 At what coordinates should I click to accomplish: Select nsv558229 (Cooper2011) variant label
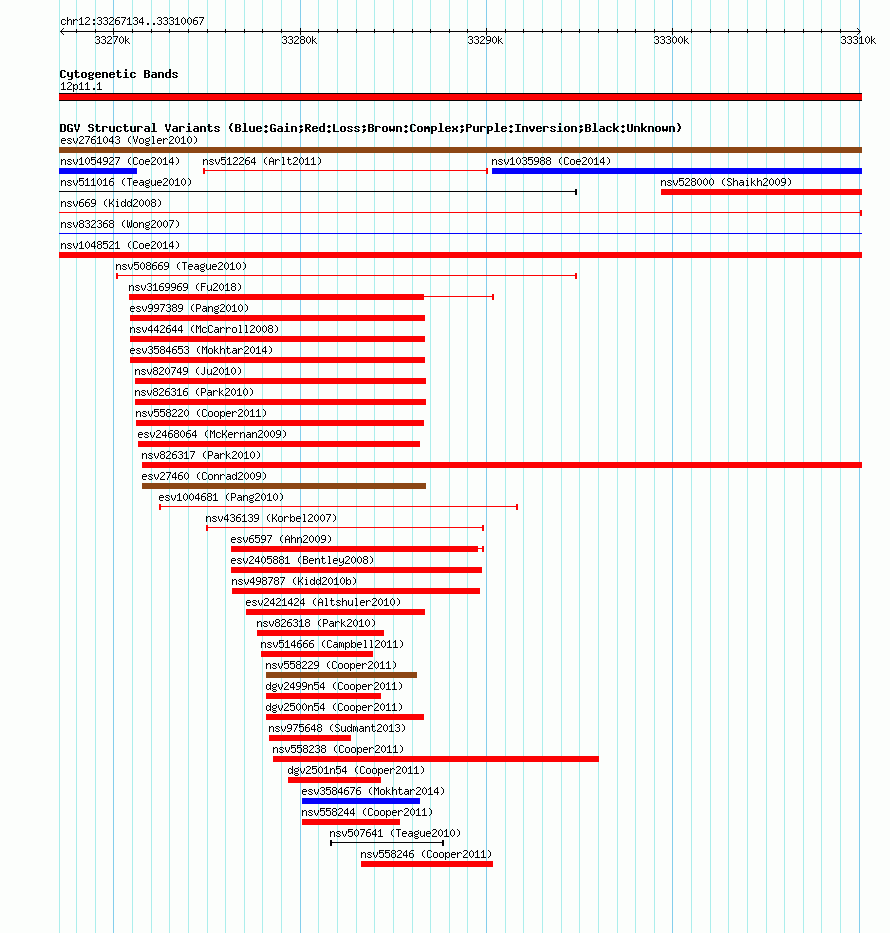pos(331,666)
